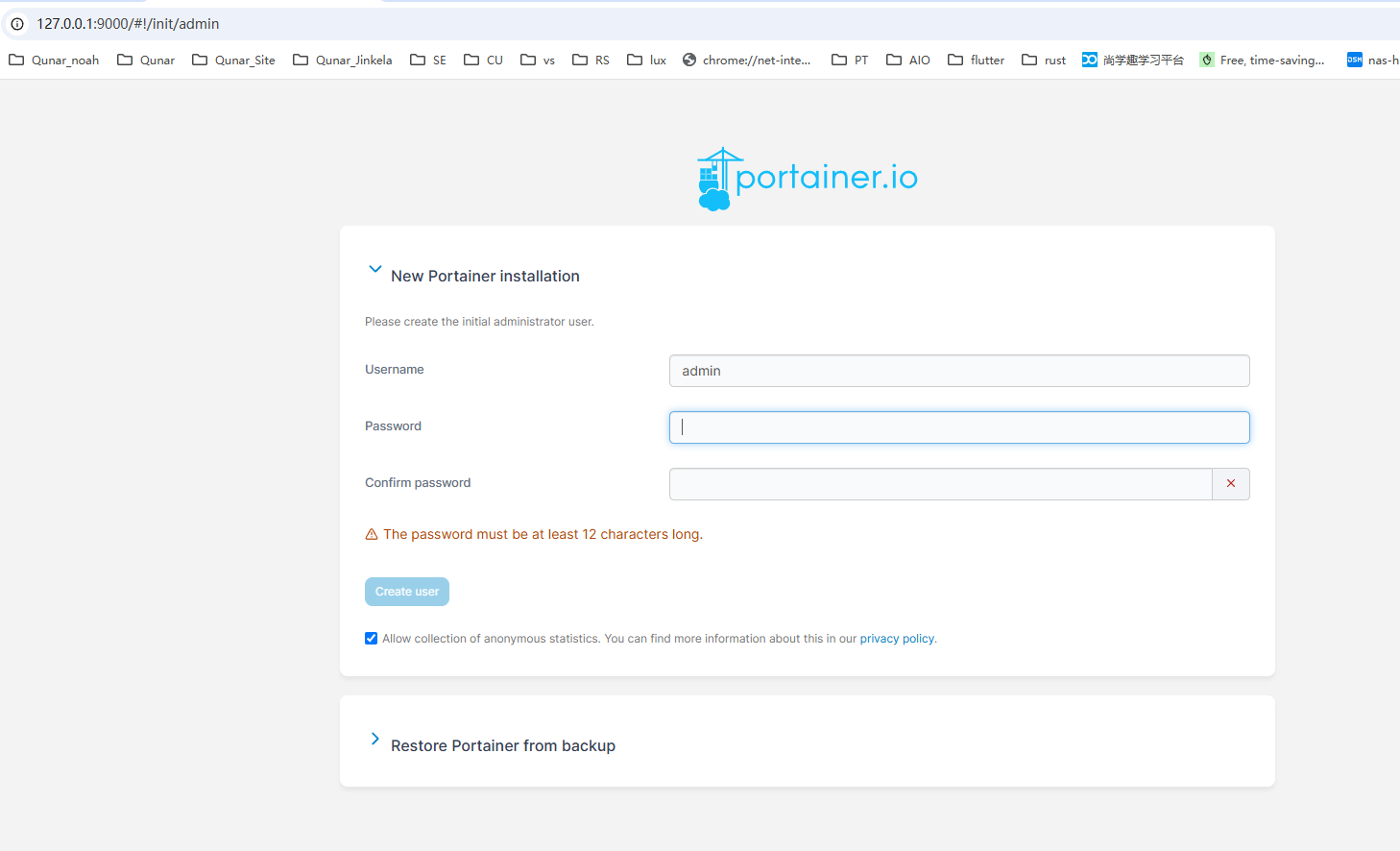This screenshot has height=851, width=1400.
Task: Click the password length warning icon
Action: 372,535
